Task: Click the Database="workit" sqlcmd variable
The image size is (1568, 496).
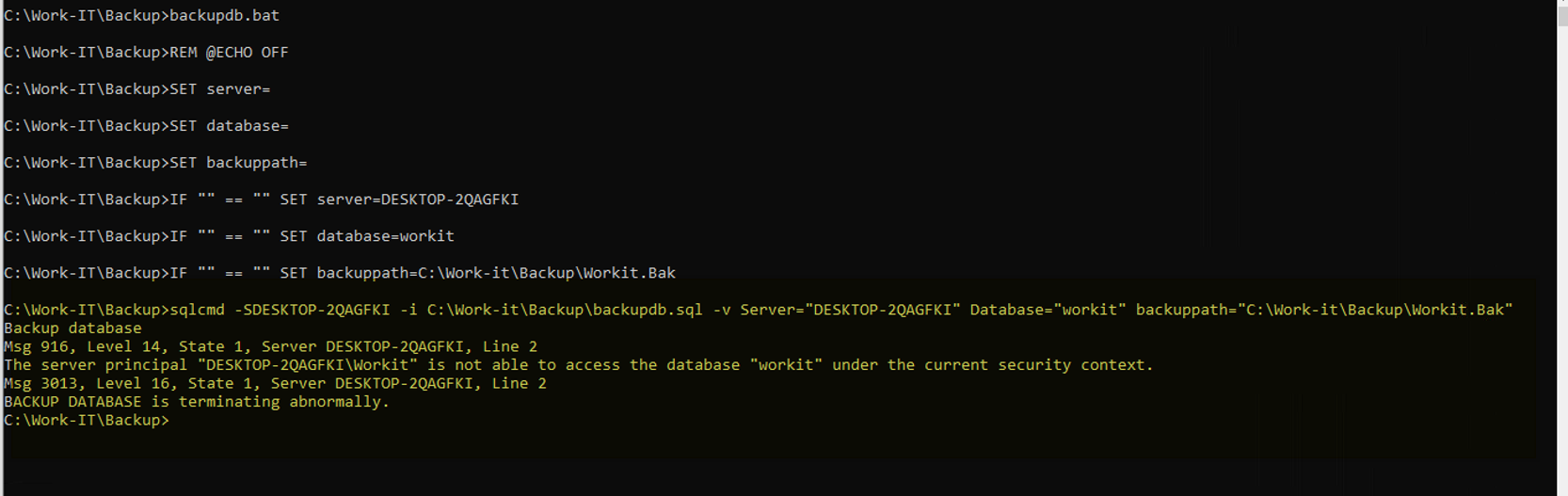Action: [1048, 310]
